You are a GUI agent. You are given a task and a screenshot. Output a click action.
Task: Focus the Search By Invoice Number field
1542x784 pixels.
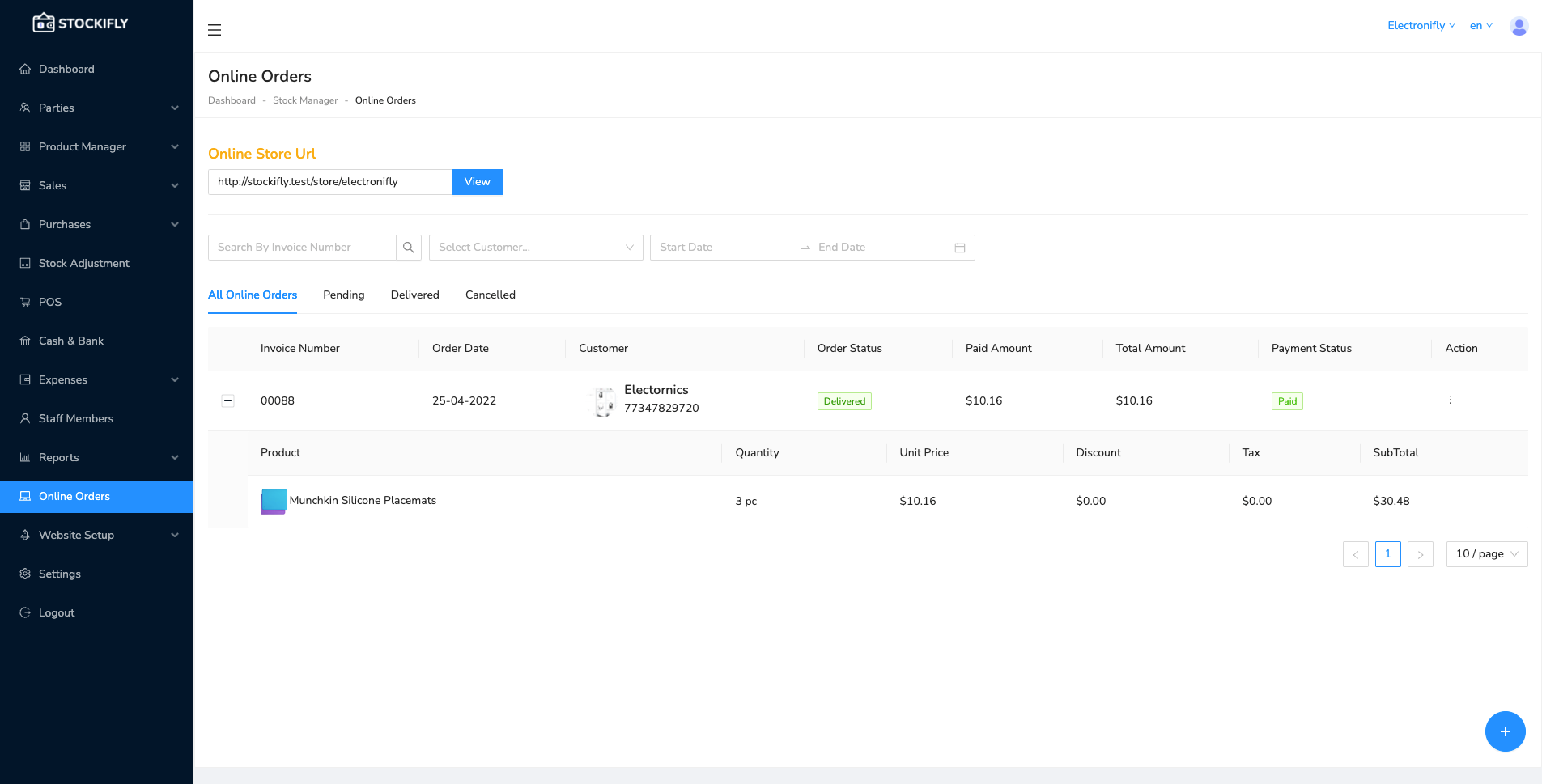(x=302, y=248)
